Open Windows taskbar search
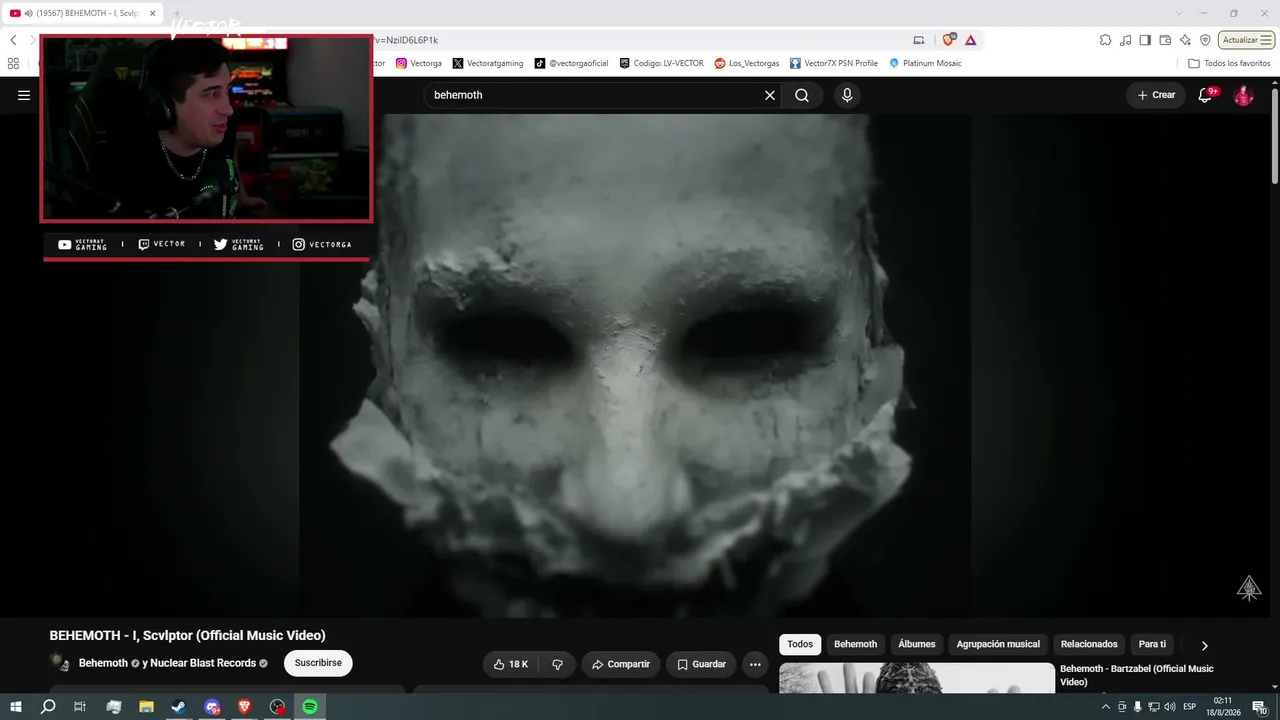 coord(48,707)
